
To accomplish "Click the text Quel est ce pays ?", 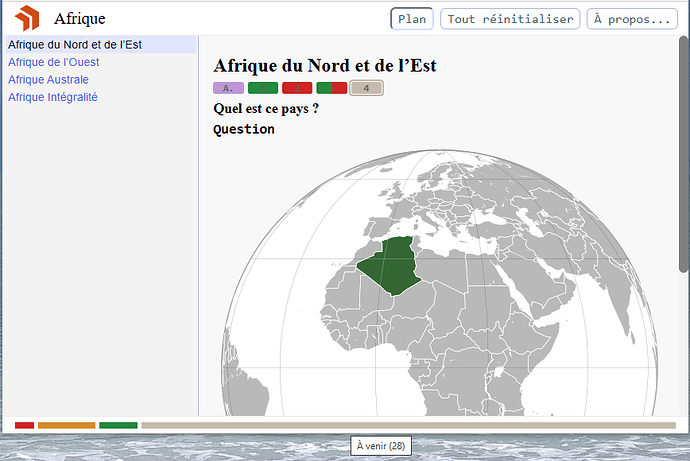I will click(266, 109).
